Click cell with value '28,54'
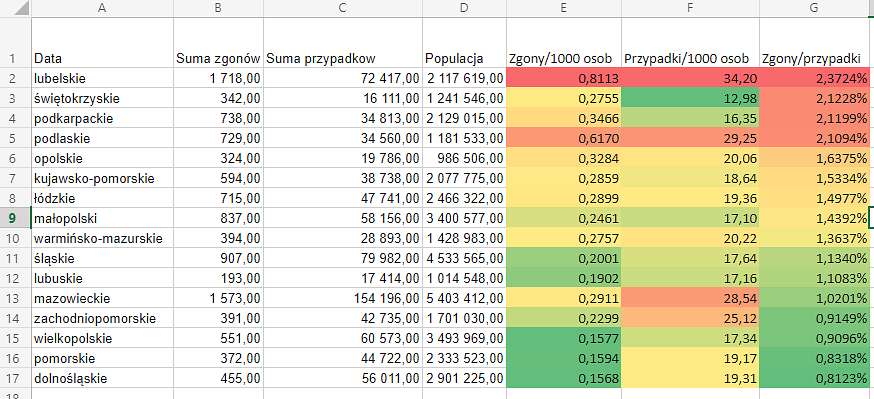The image size is (874, 399). 690,298
